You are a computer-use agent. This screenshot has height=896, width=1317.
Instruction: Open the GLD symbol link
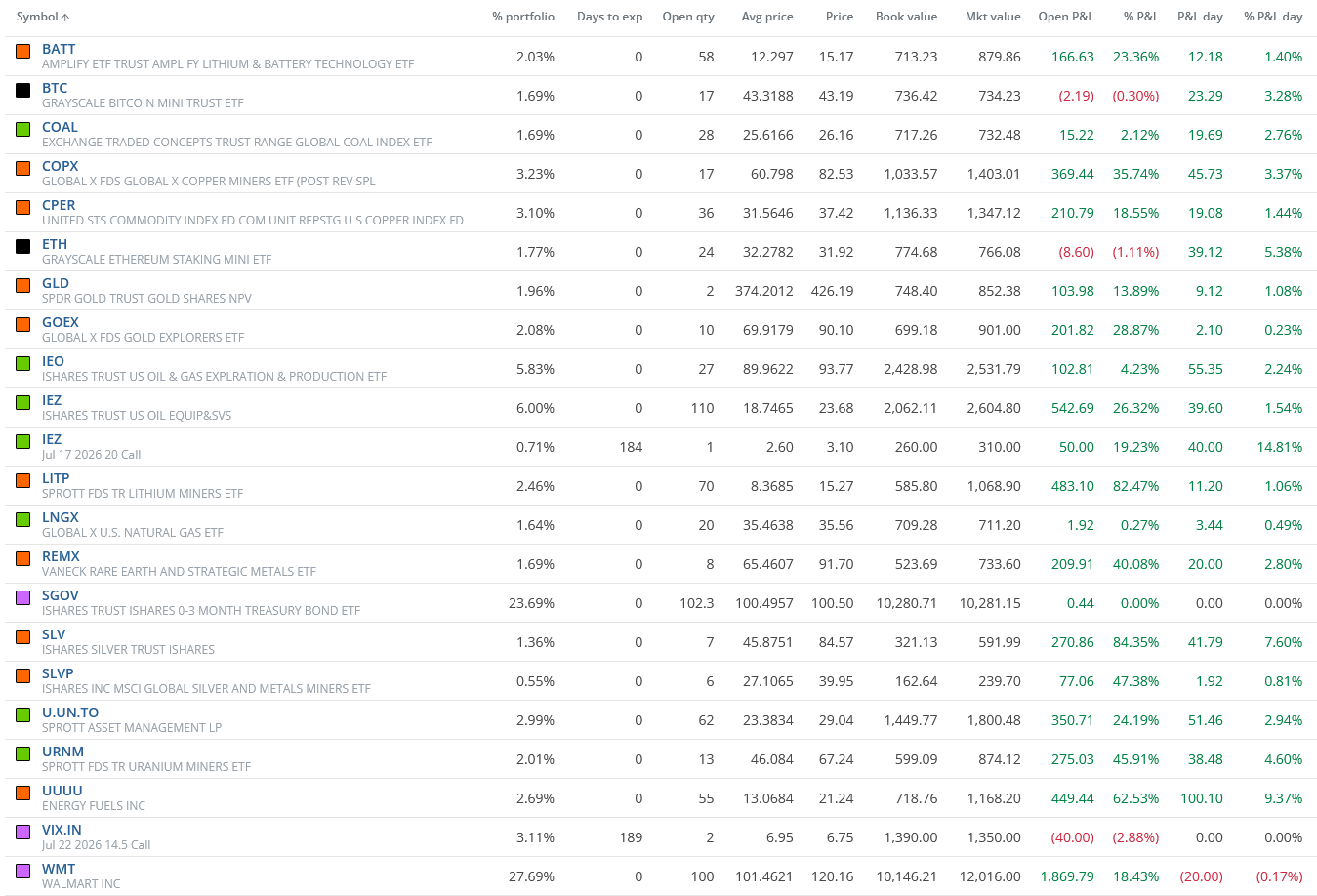(56, 283)
